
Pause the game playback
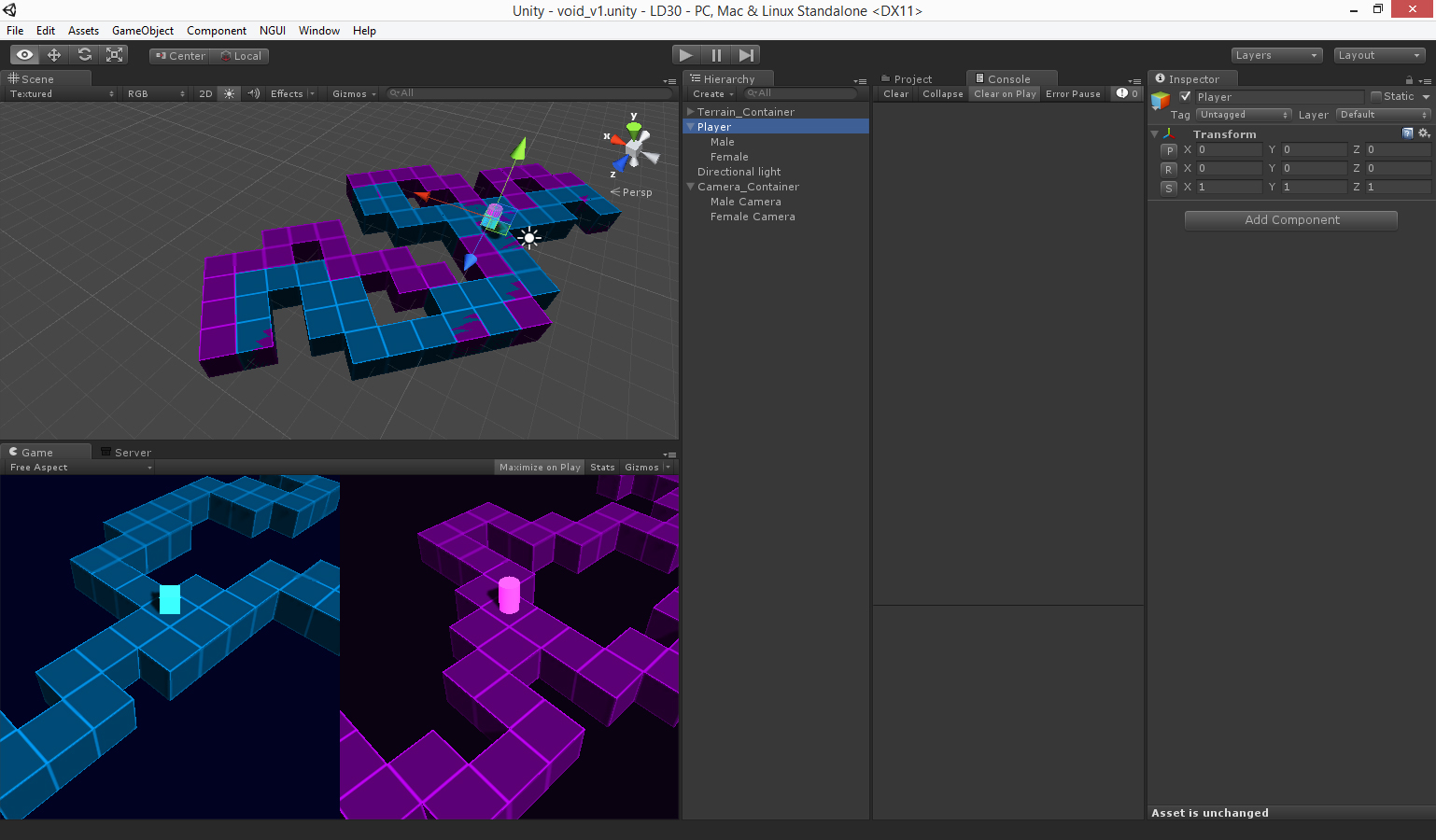click(716, 55)
